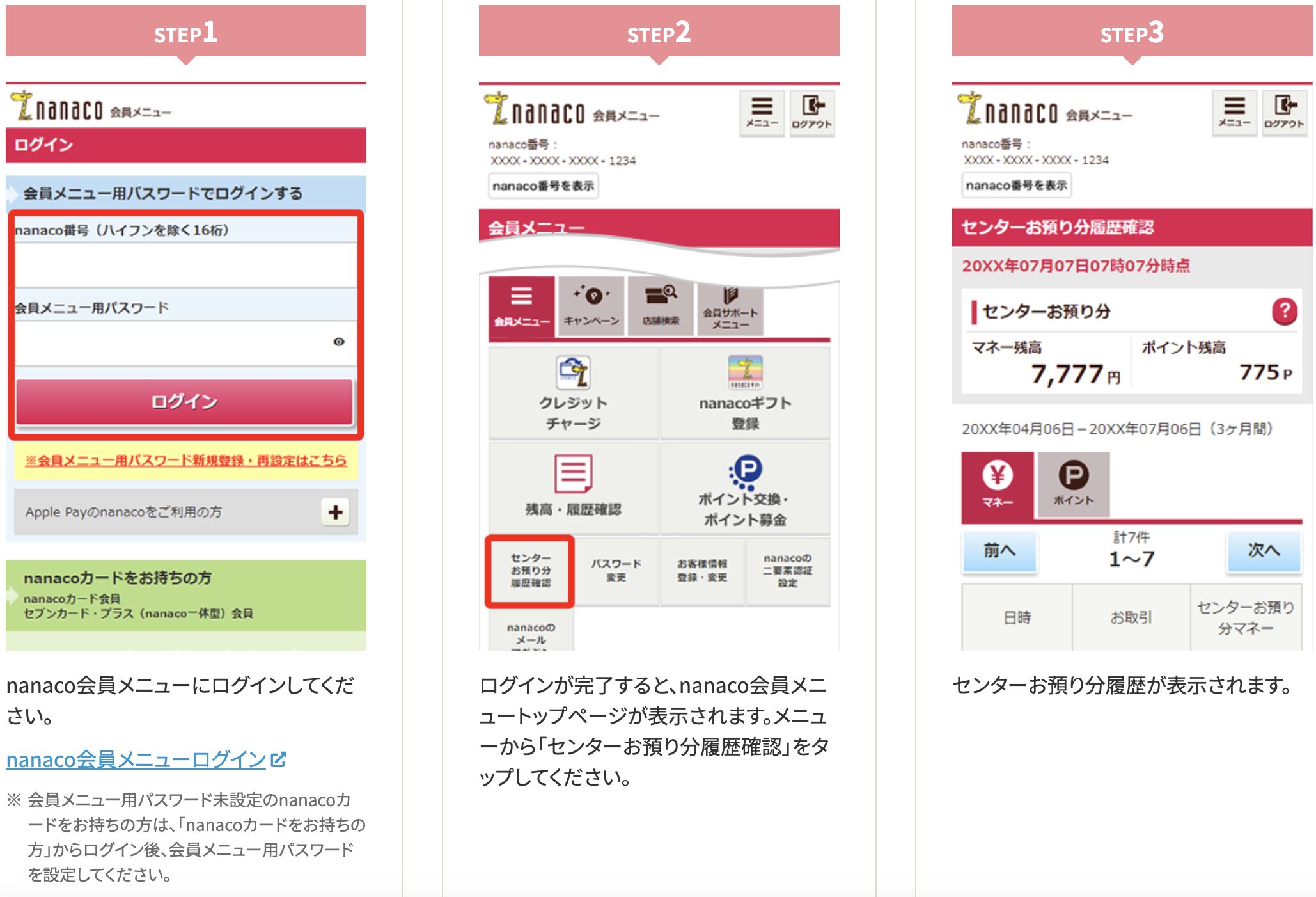1316x897 pixels.
Task: Open nanacoの二要素認証設定 menu item
Action: click(788, 571)
